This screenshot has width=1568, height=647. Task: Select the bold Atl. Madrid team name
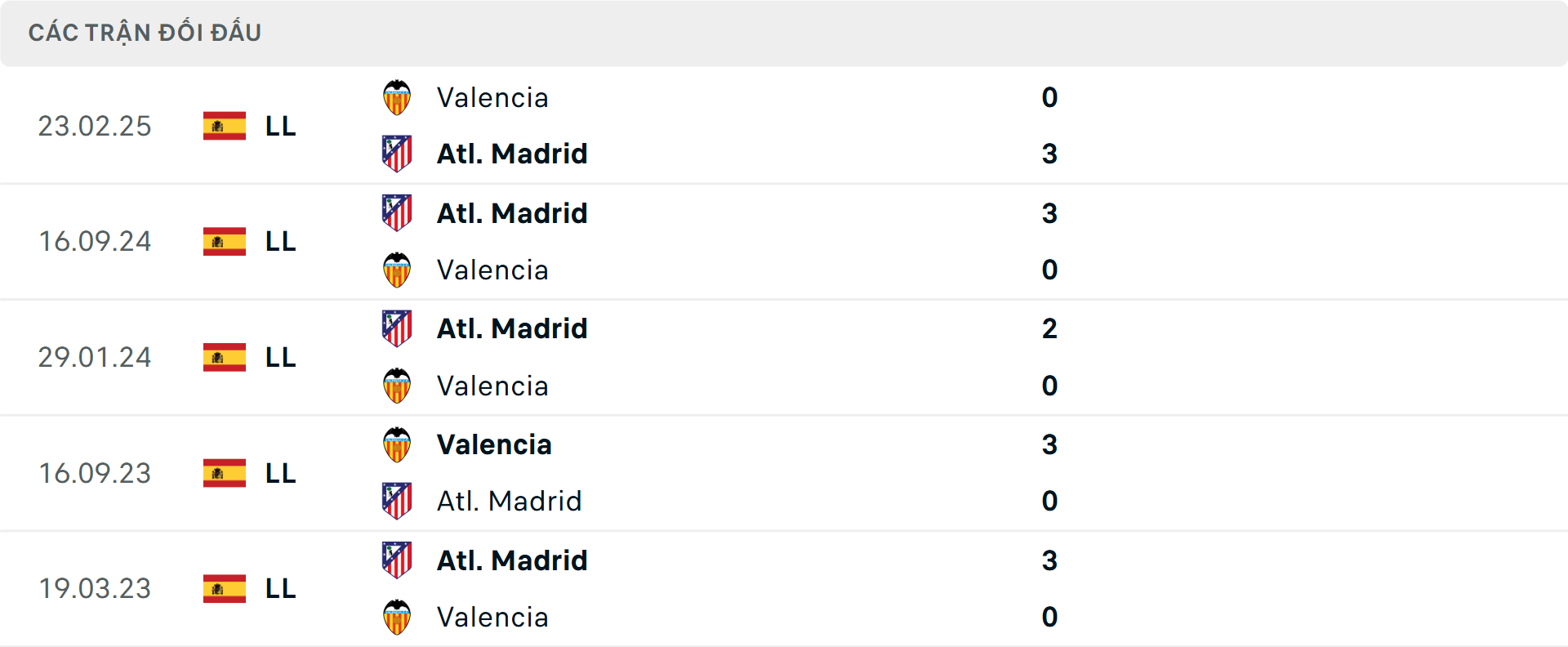[512, 154]
